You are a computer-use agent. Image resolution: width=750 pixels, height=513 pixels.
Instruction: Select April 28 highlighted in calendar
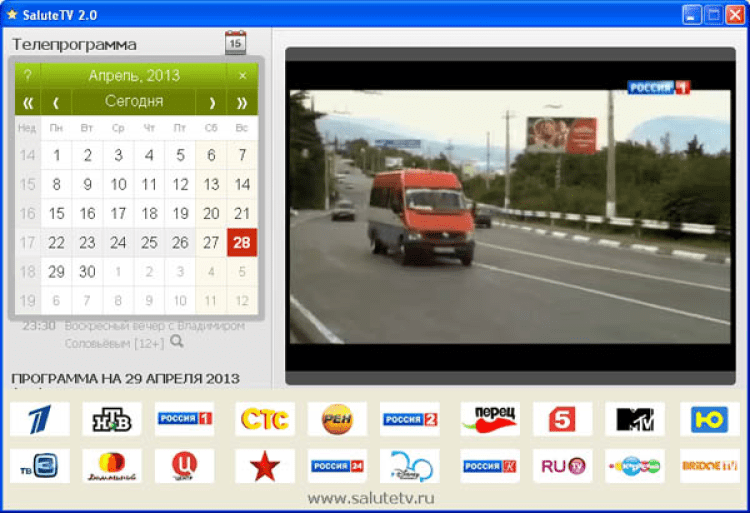coord(242,242)
